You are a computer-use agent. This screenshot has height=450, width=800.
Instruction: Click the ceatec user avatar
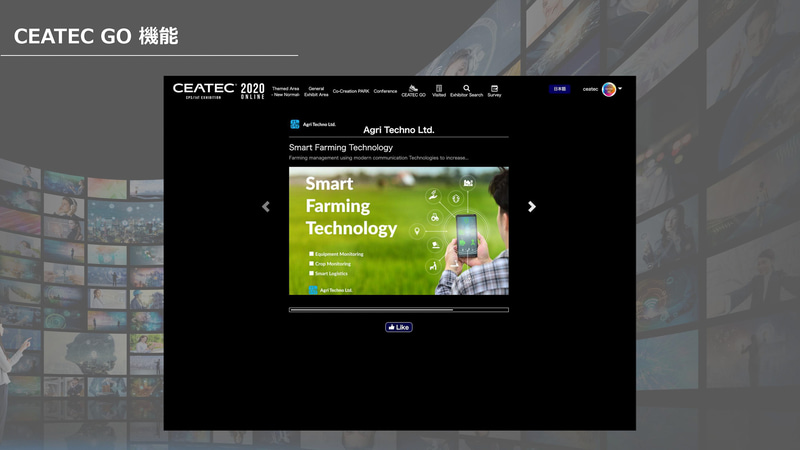point(609,89)
